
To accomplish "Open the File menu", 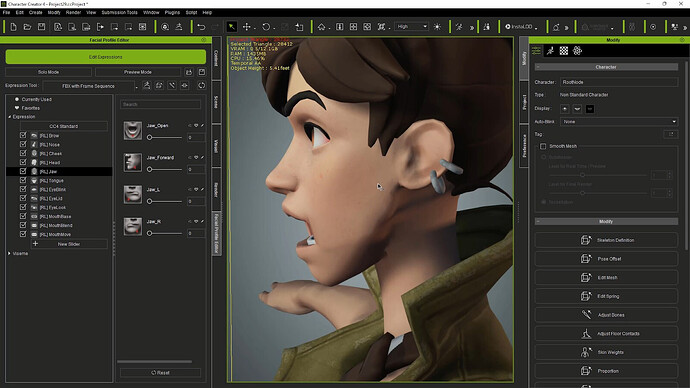I will [x=6, y=12].
